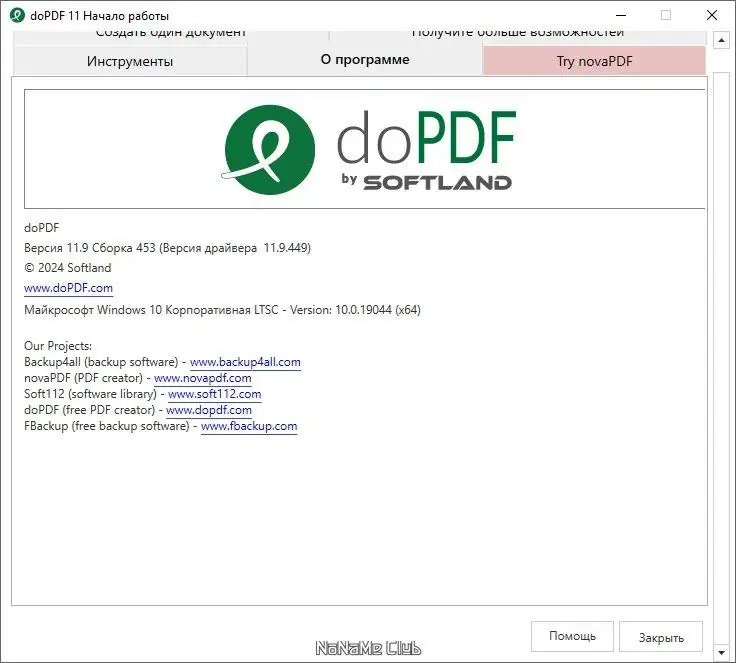Switch to the Try novaPDF tab

tap(594, 61)
